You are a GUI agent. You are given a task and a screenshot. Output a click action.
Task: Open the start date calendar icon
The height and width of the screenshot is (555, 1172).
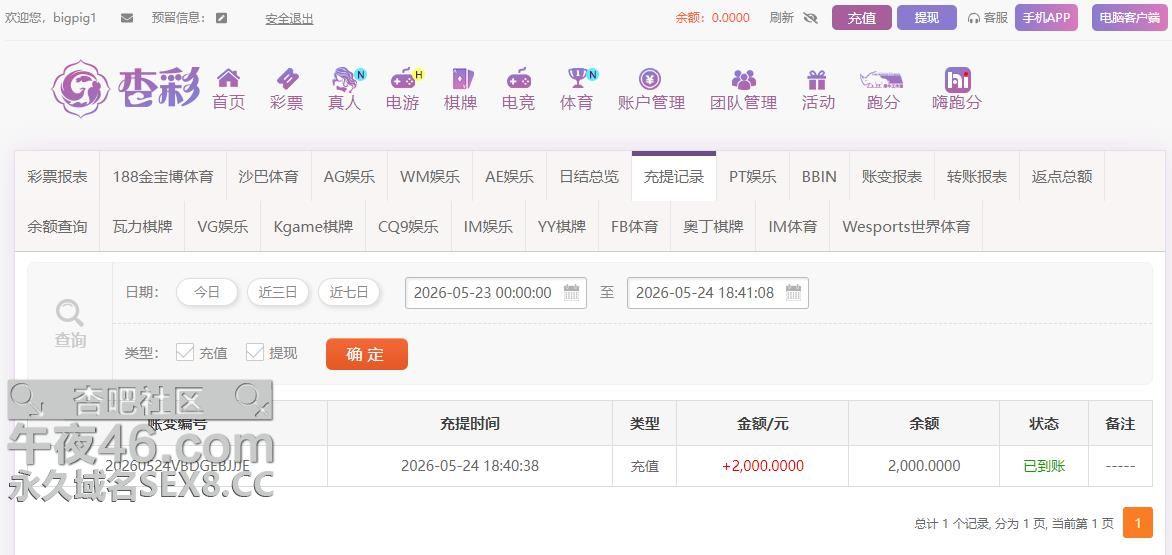[571, 292]
